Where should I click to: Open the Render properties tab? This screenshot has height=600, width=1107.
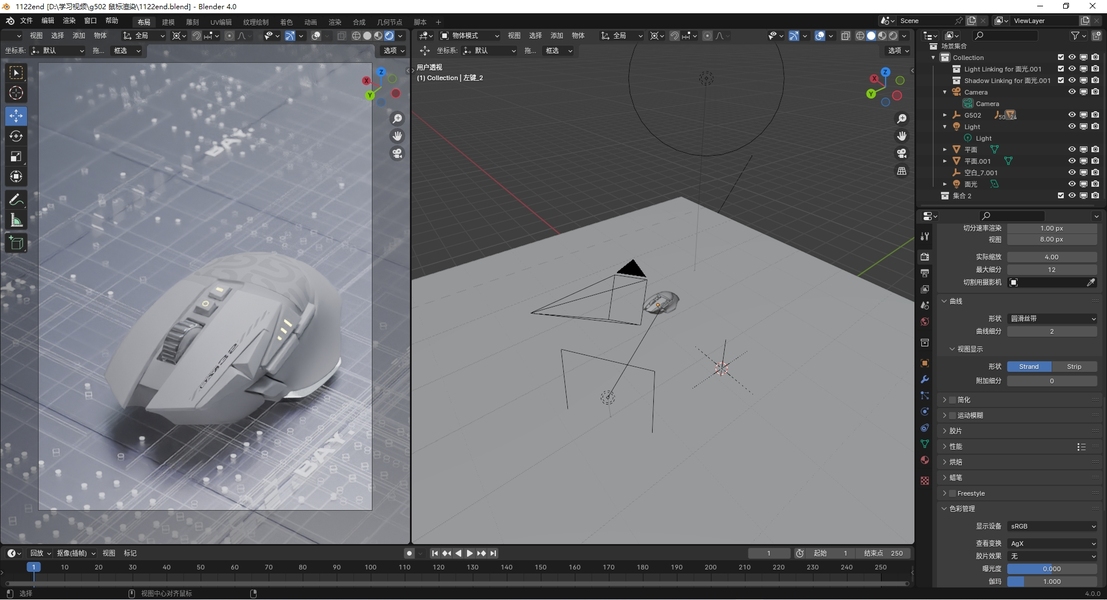coord(925,257)
